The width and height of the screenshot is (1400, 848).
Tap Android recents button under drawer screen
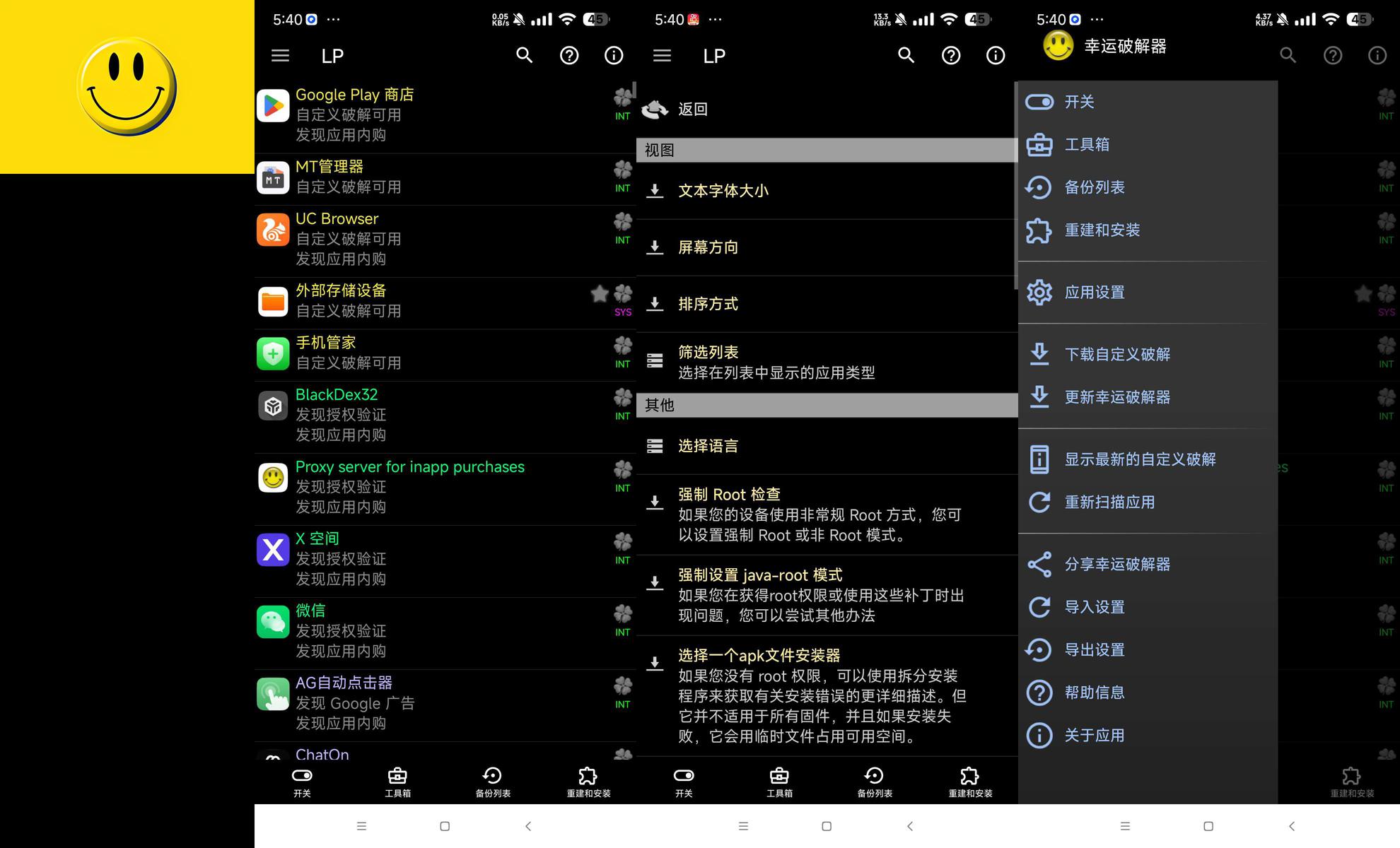click(1125, 826)
